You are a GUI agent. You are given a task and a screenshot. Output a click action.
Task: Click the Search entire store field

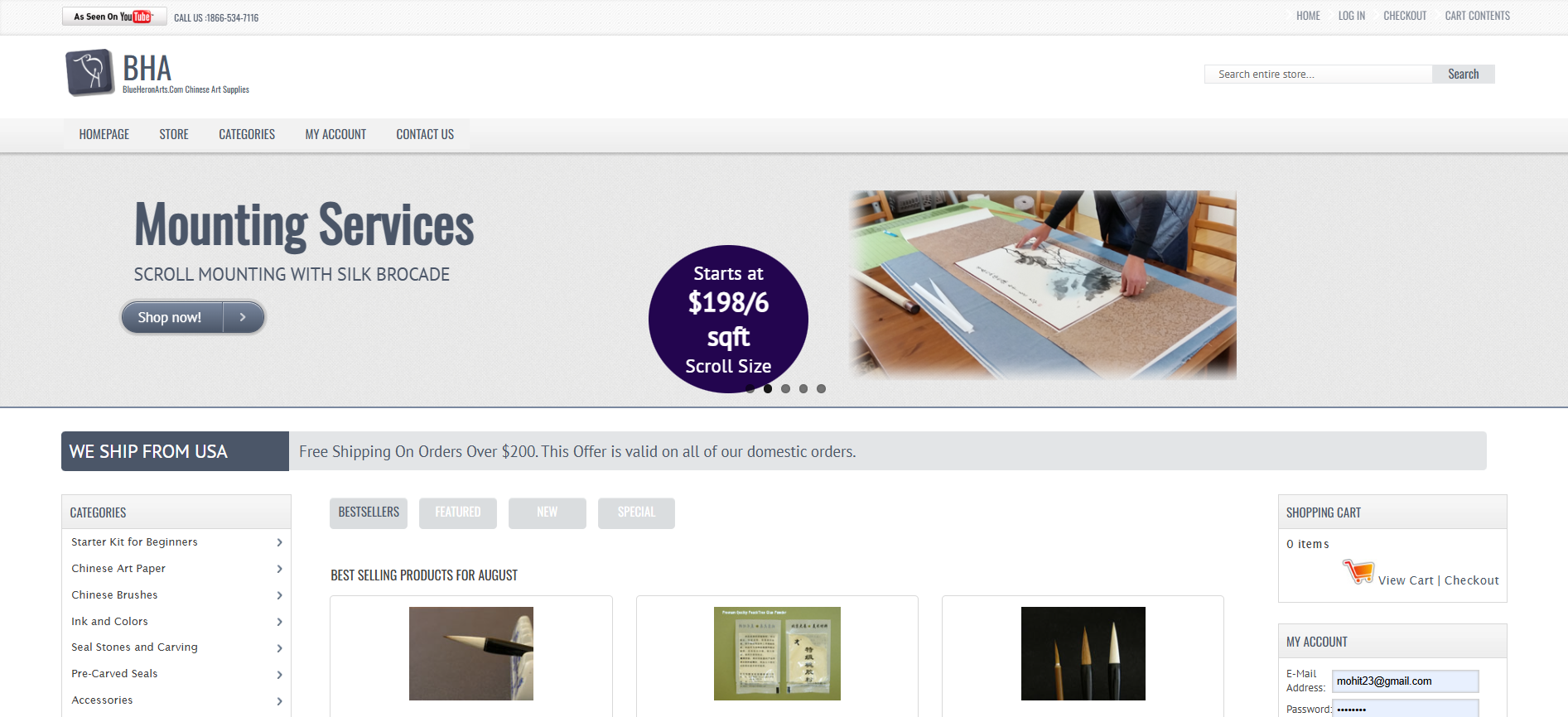coord(1318,74)
